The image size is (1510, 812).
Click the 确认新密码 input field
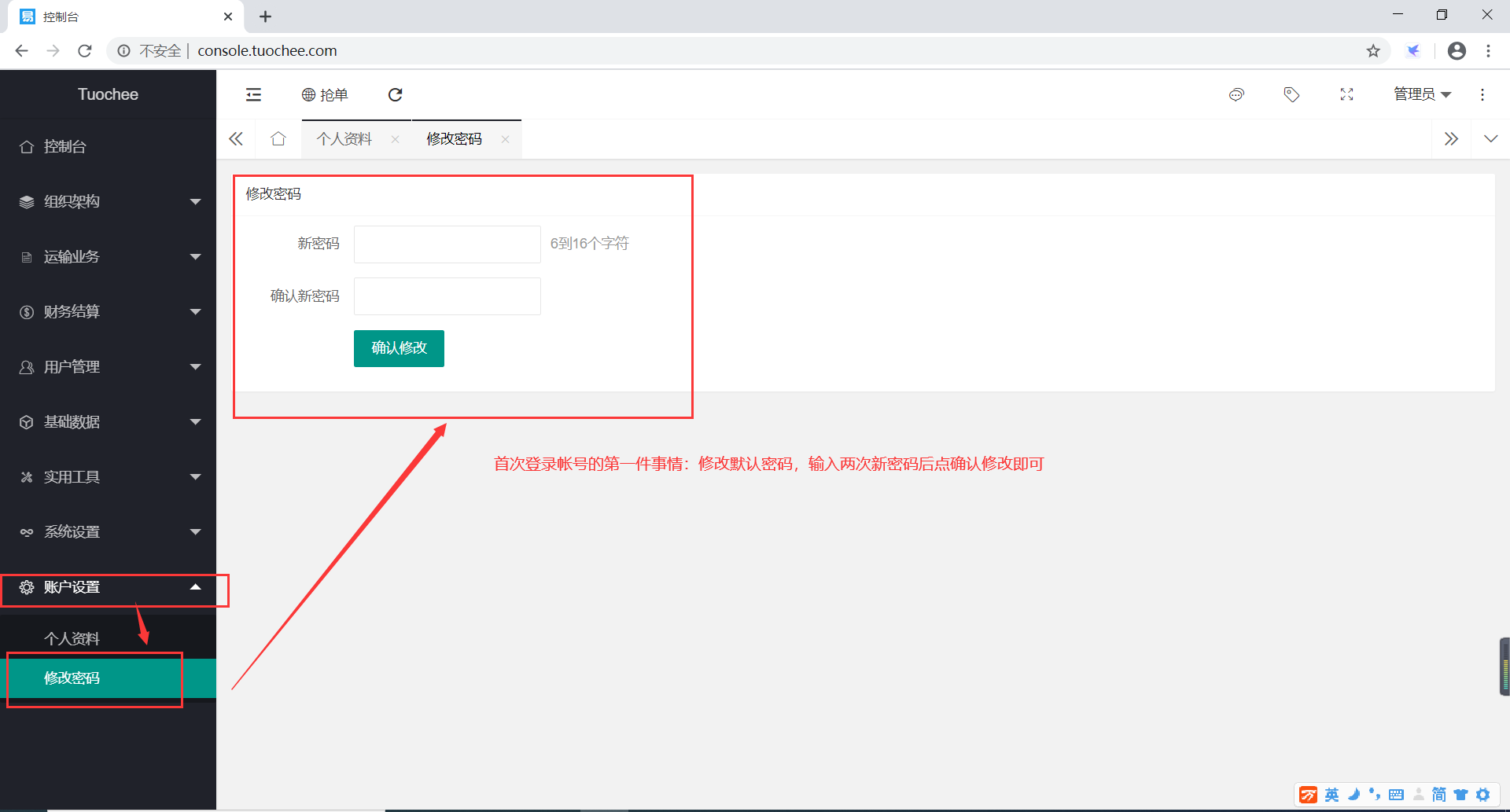coord(447,296)
